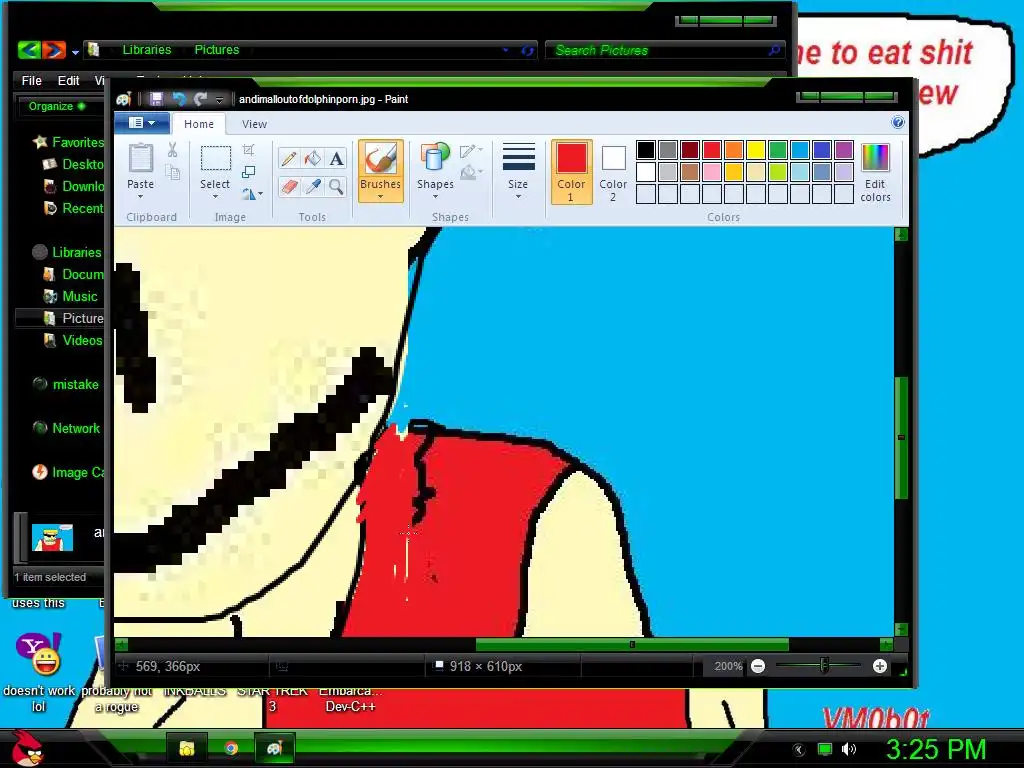Click the image thumbnail in Explorer details pane
This screenshot has height=768, width=1024.
[52, 537]
